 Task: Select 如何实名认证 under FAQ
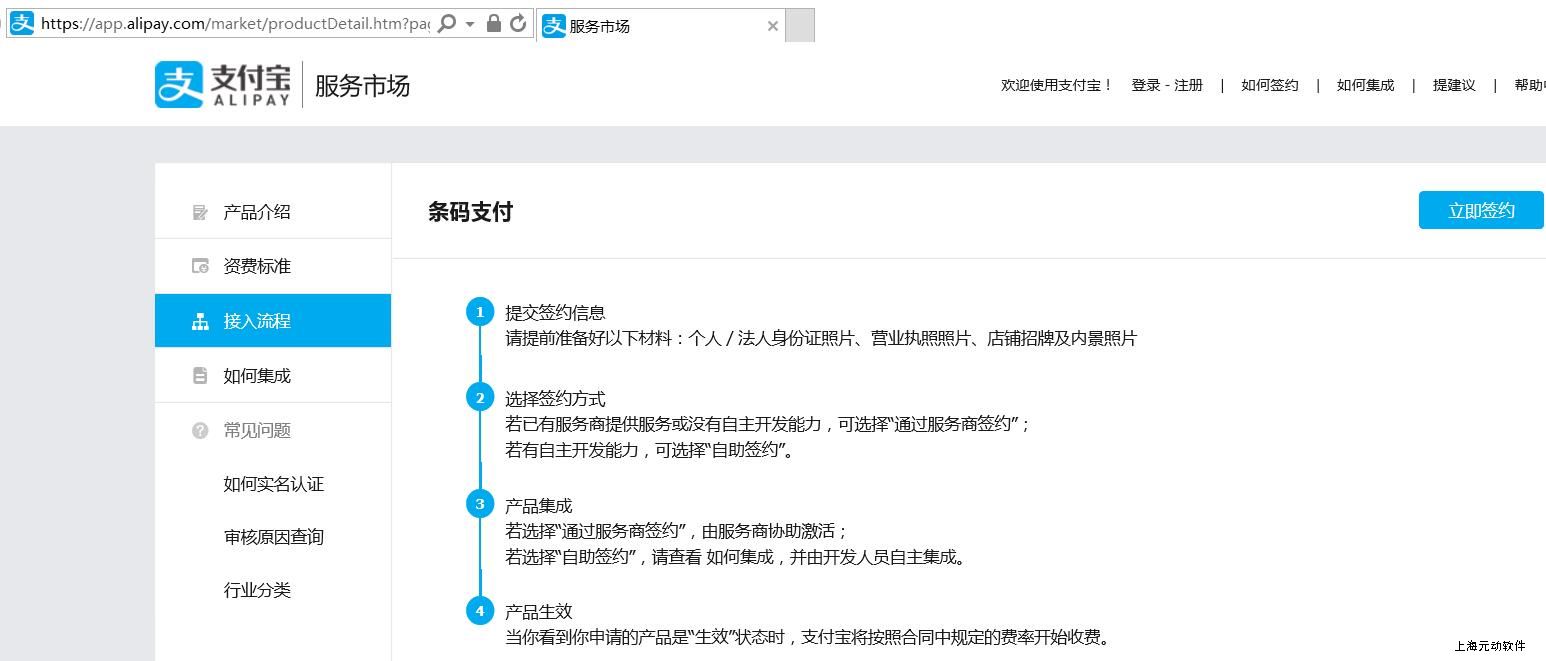point(273,484)
